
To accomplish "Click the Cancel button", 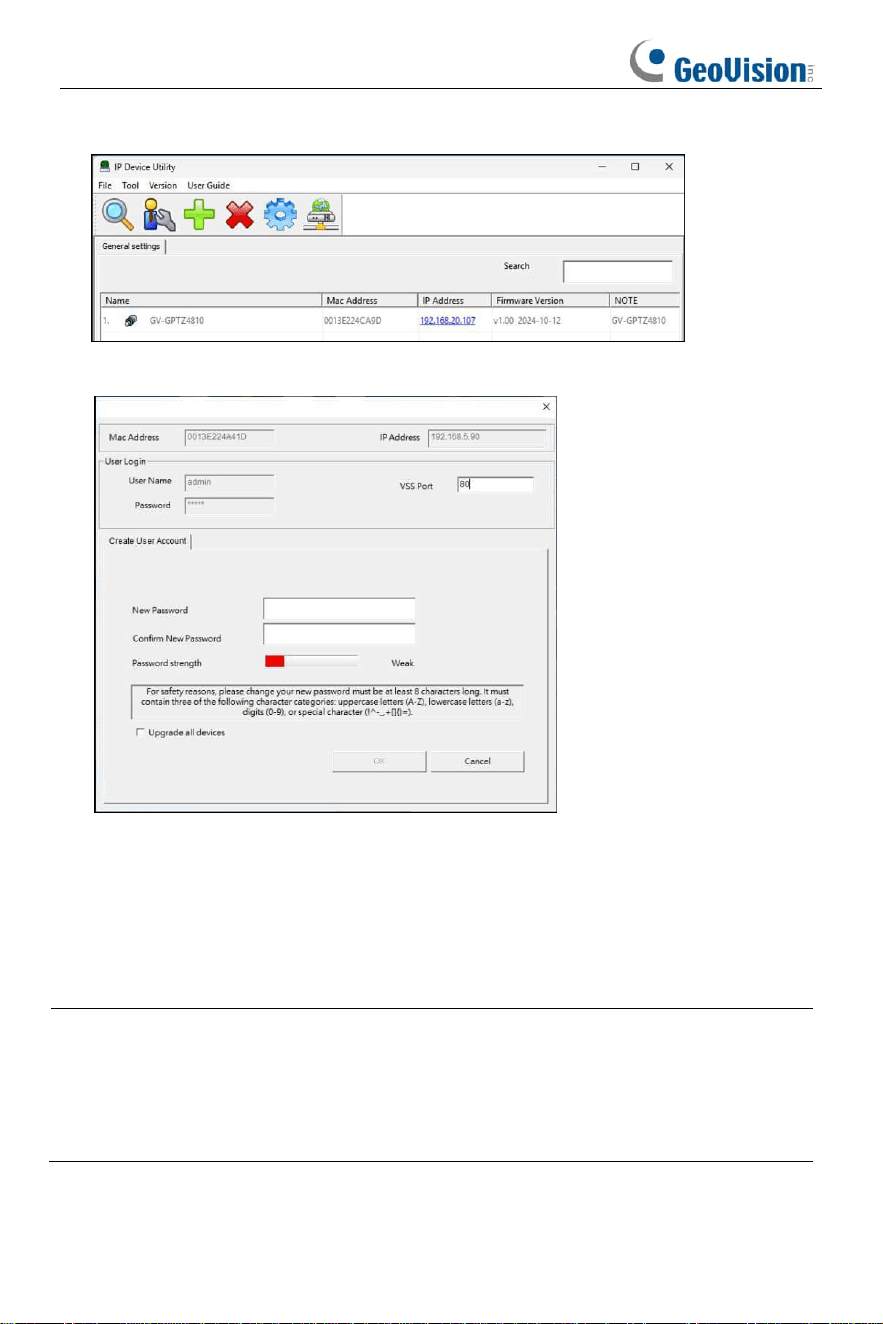I will pyautogui.click(x=477, y=761).
